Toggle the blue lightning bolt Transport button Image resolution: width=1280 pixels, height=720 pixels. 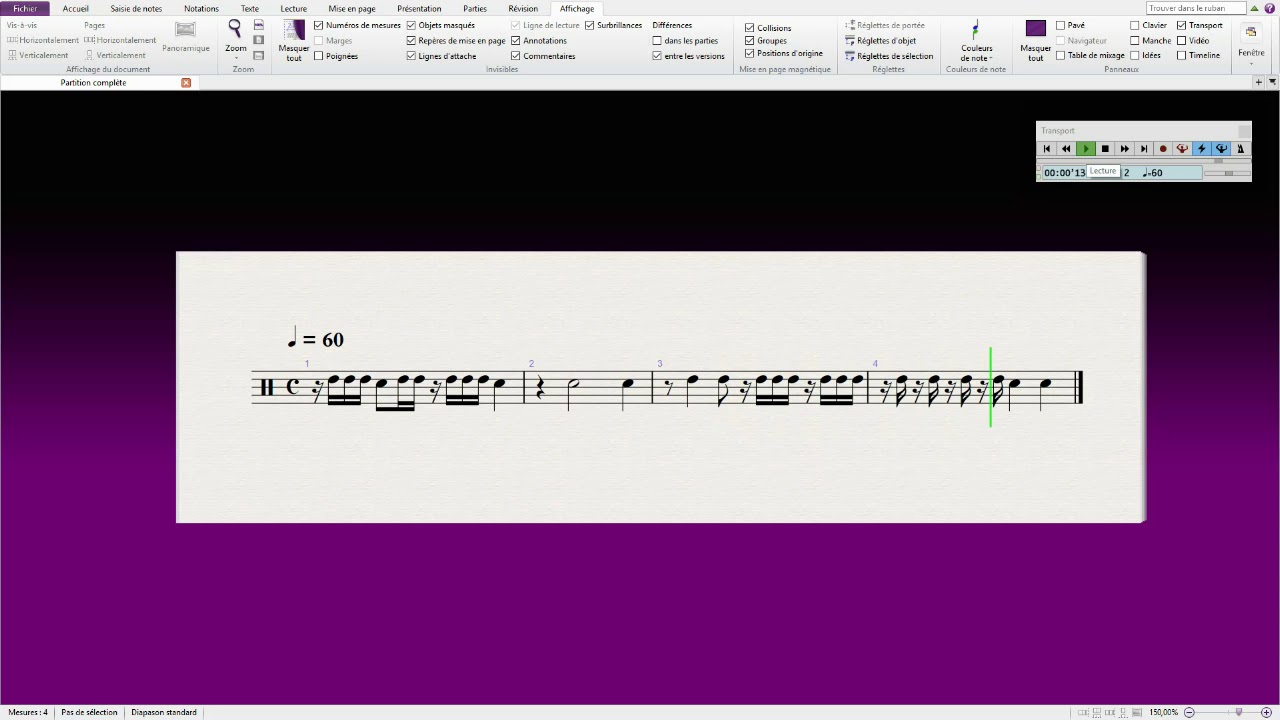[x=1202, y=149]
